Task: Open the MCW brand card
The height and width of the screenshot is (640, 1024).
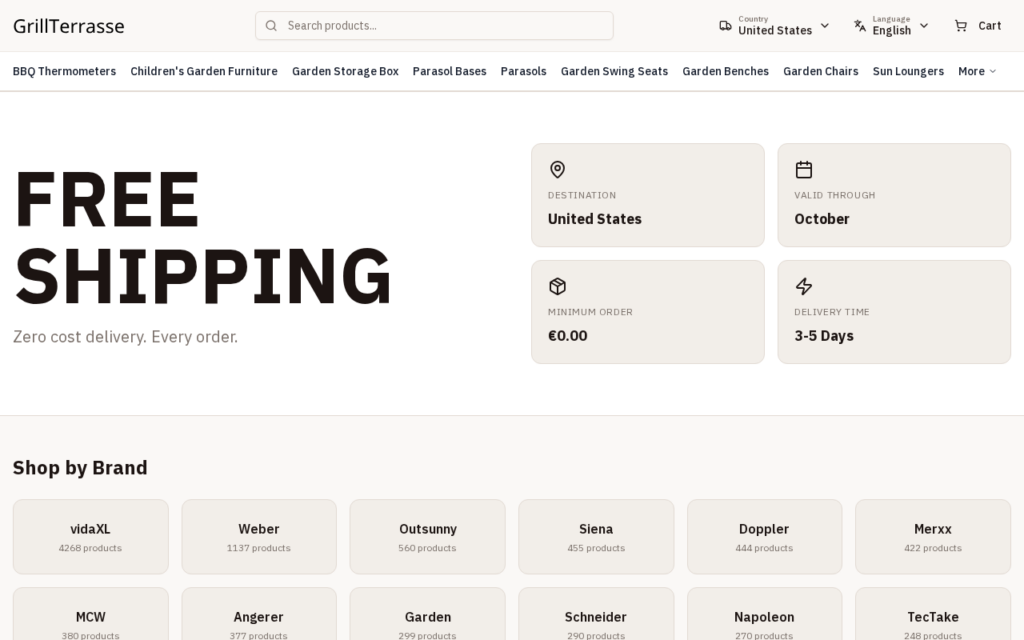Action: 91,614
